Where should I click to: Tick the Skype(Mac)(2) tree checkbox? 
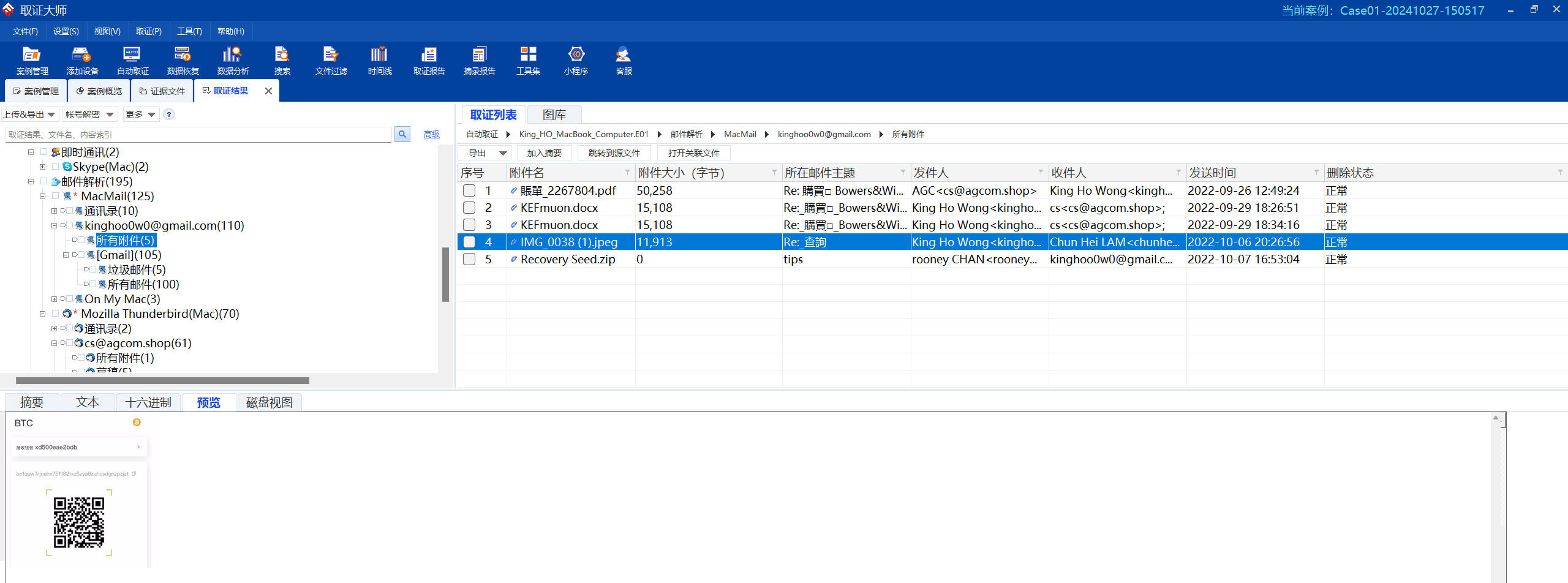(56, 166)
